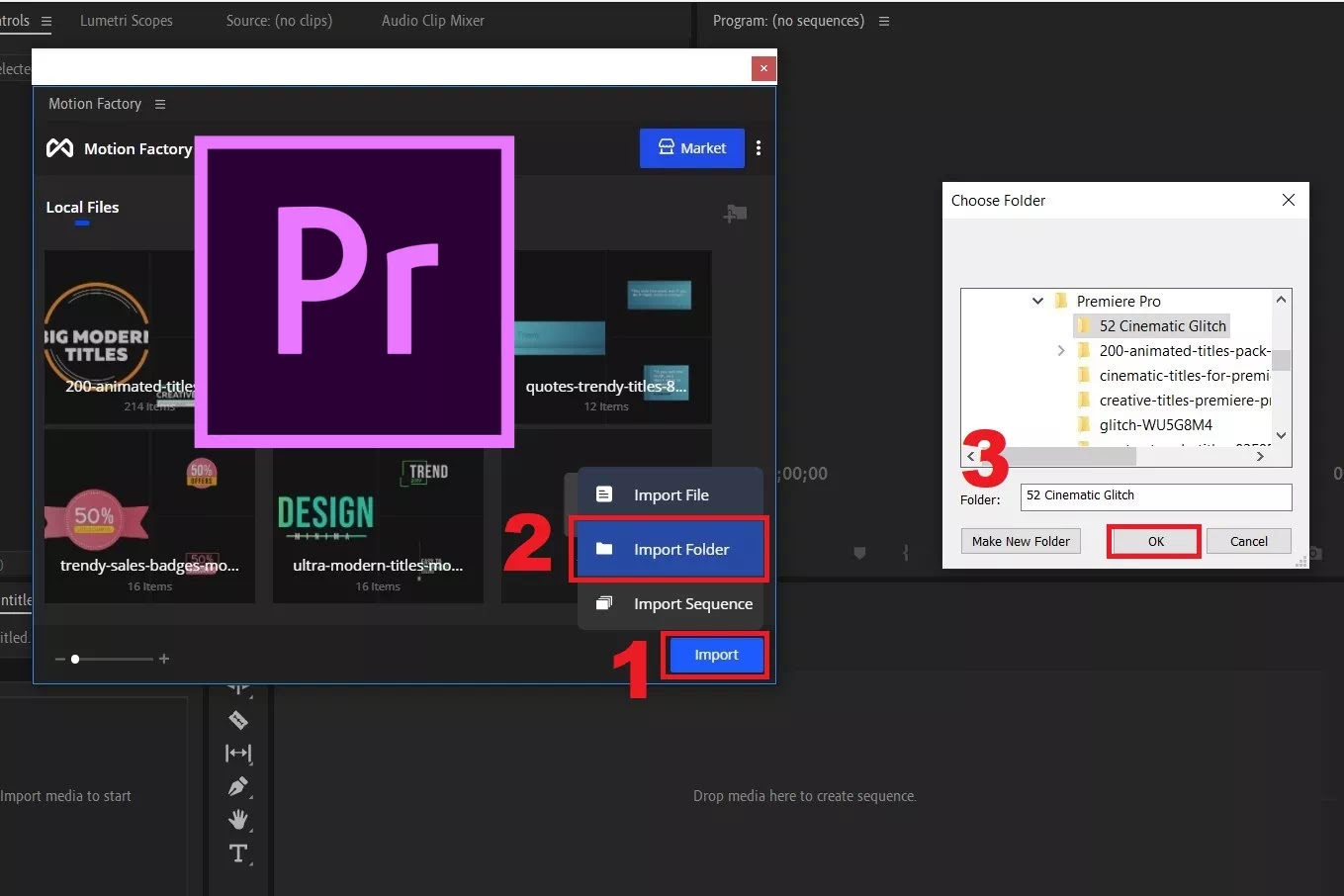This screenshot has height=896, width=1344.
Task: Select the cinematic-titles-for-premiere folder
Action: pyautogui.click(x=1184, y=376)
